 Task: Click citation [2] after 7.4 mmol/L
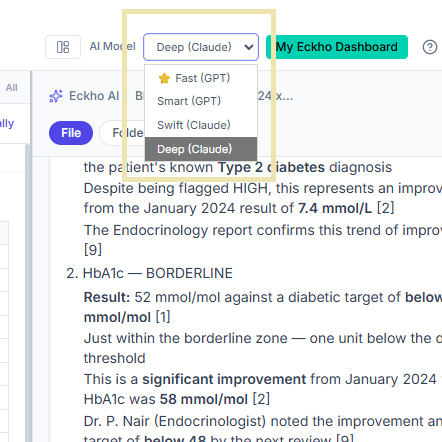pos(386,208)
